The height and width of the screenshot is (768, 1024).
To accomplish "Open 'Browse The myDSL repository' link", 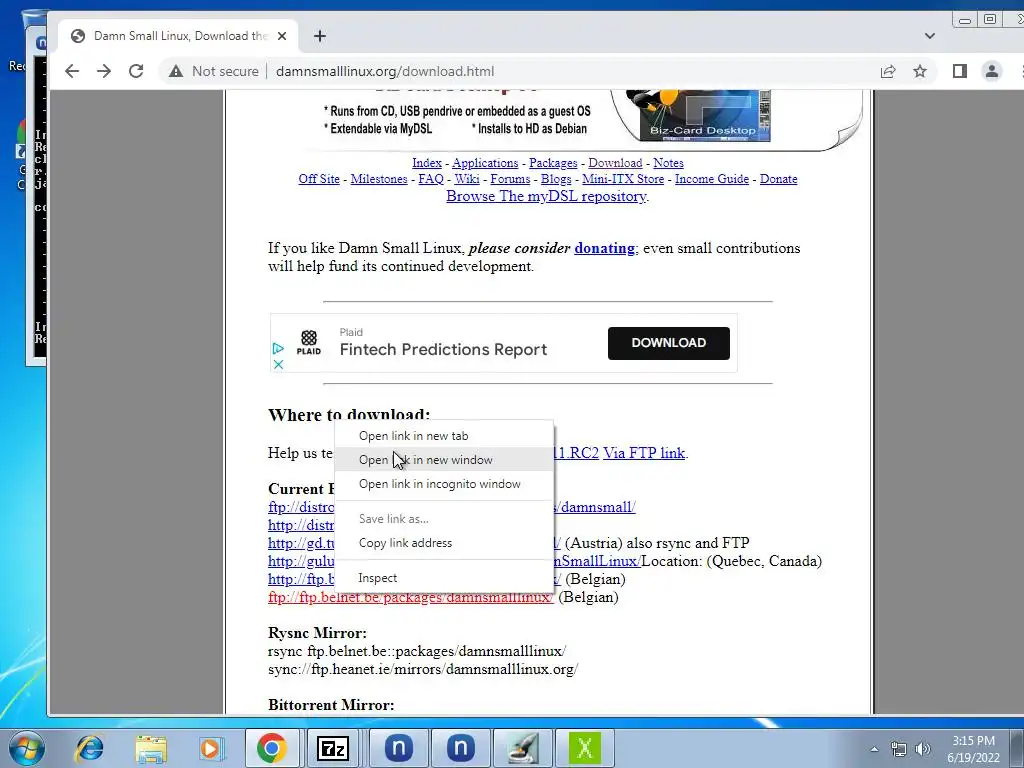I will tap(547, 196).
